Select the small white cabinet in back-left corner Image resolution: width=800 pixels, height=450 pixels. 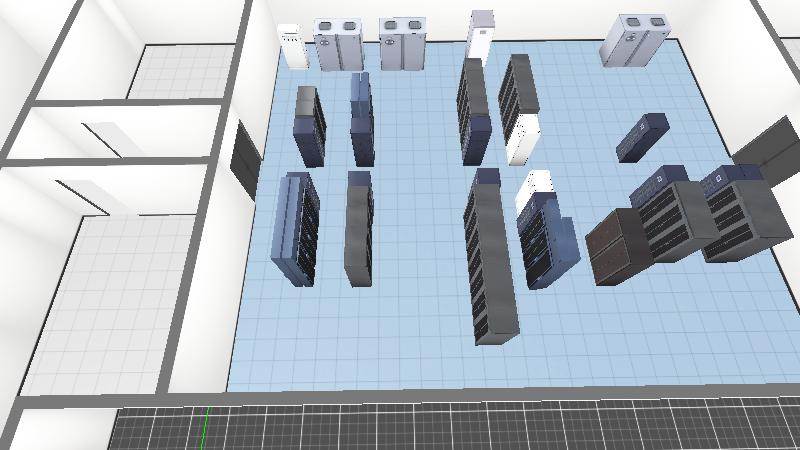pyautogui.click(x=292, y=46)
